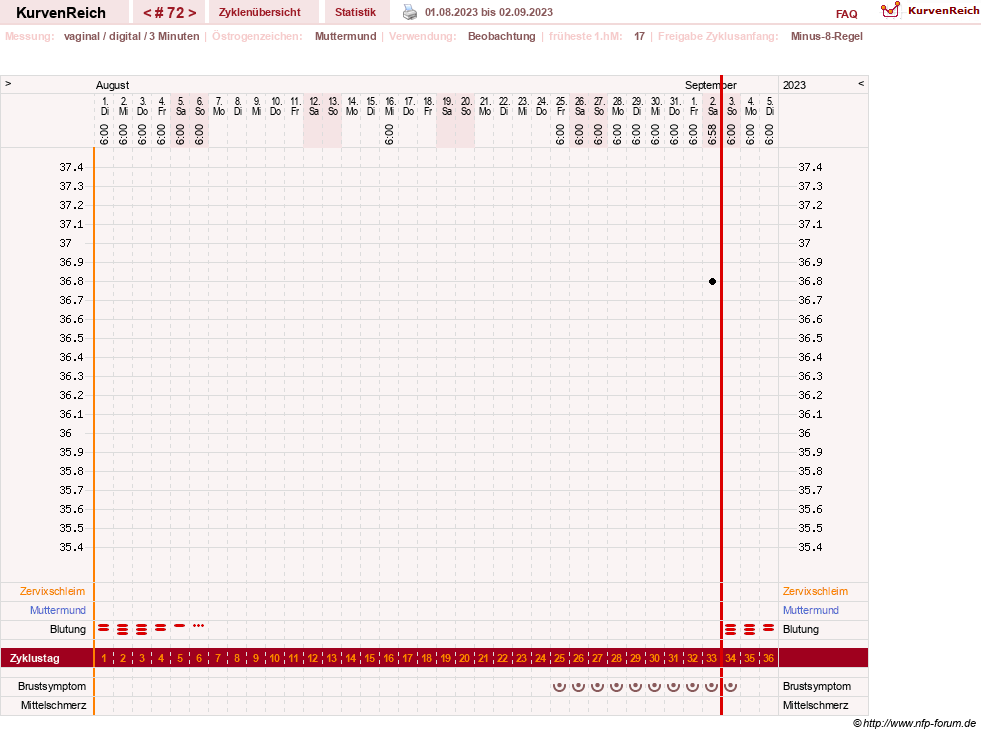The height and width of the screenshot is (735, 981).
Task: Click the cycle number #72
Action: tap(170, 13)
